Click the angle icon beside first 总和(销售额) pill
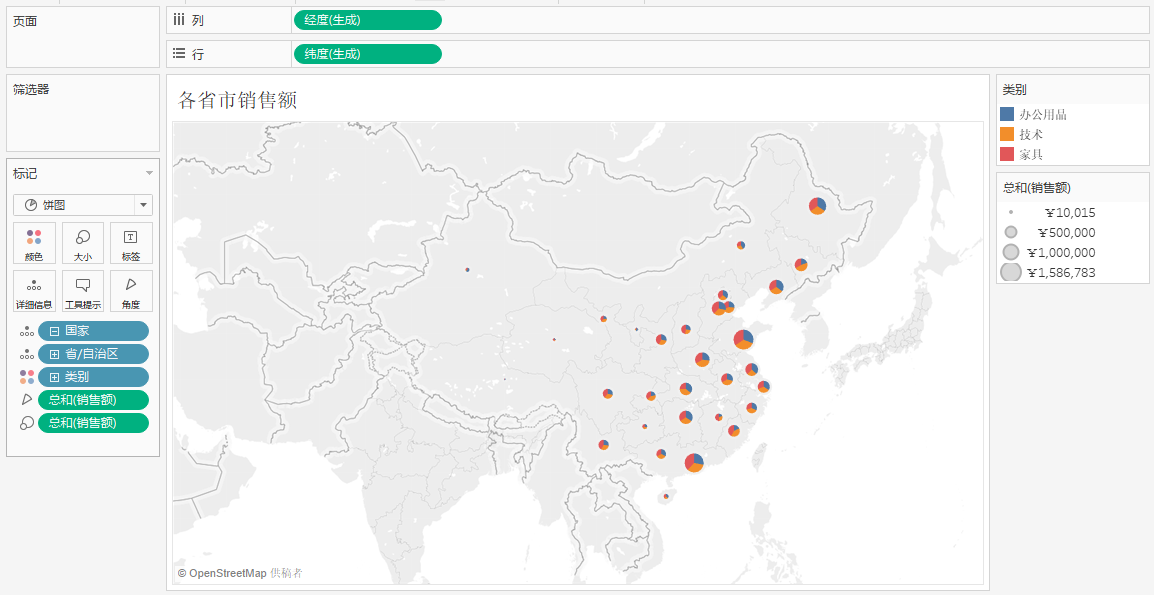Screen dimensions: 1154x595 (x=27, y=400)
